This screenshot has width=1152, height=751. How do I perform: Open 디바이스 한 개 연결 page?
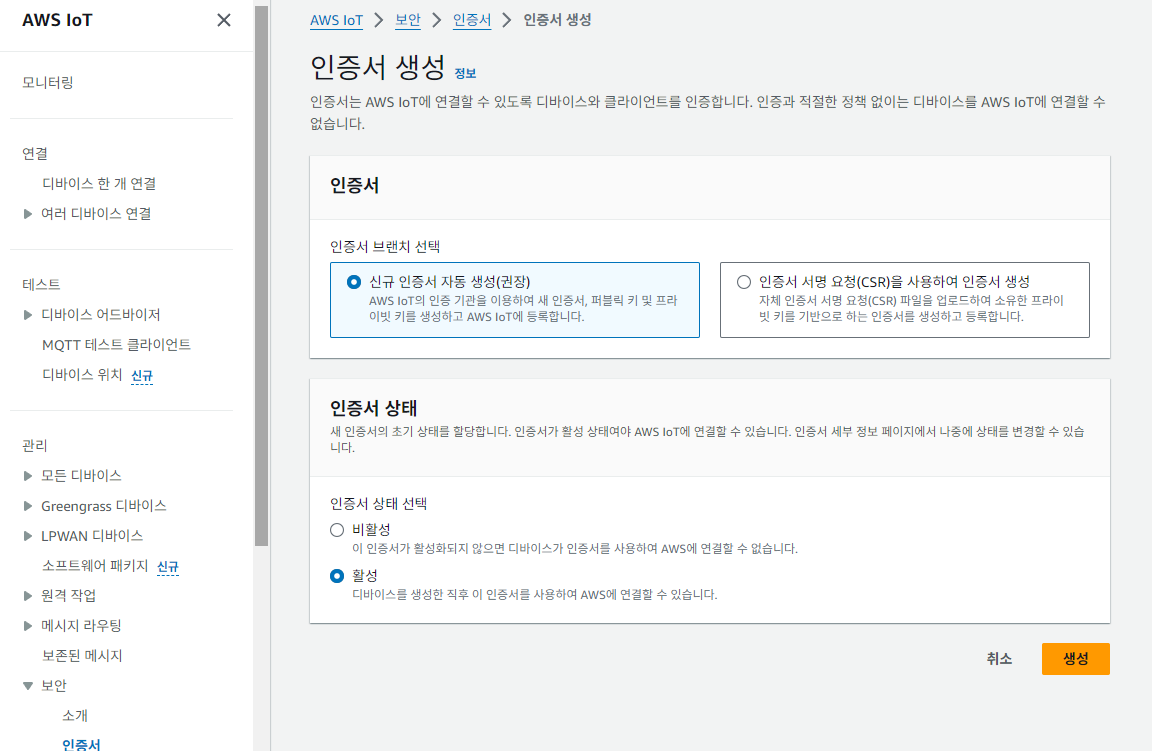click(99, 184)
